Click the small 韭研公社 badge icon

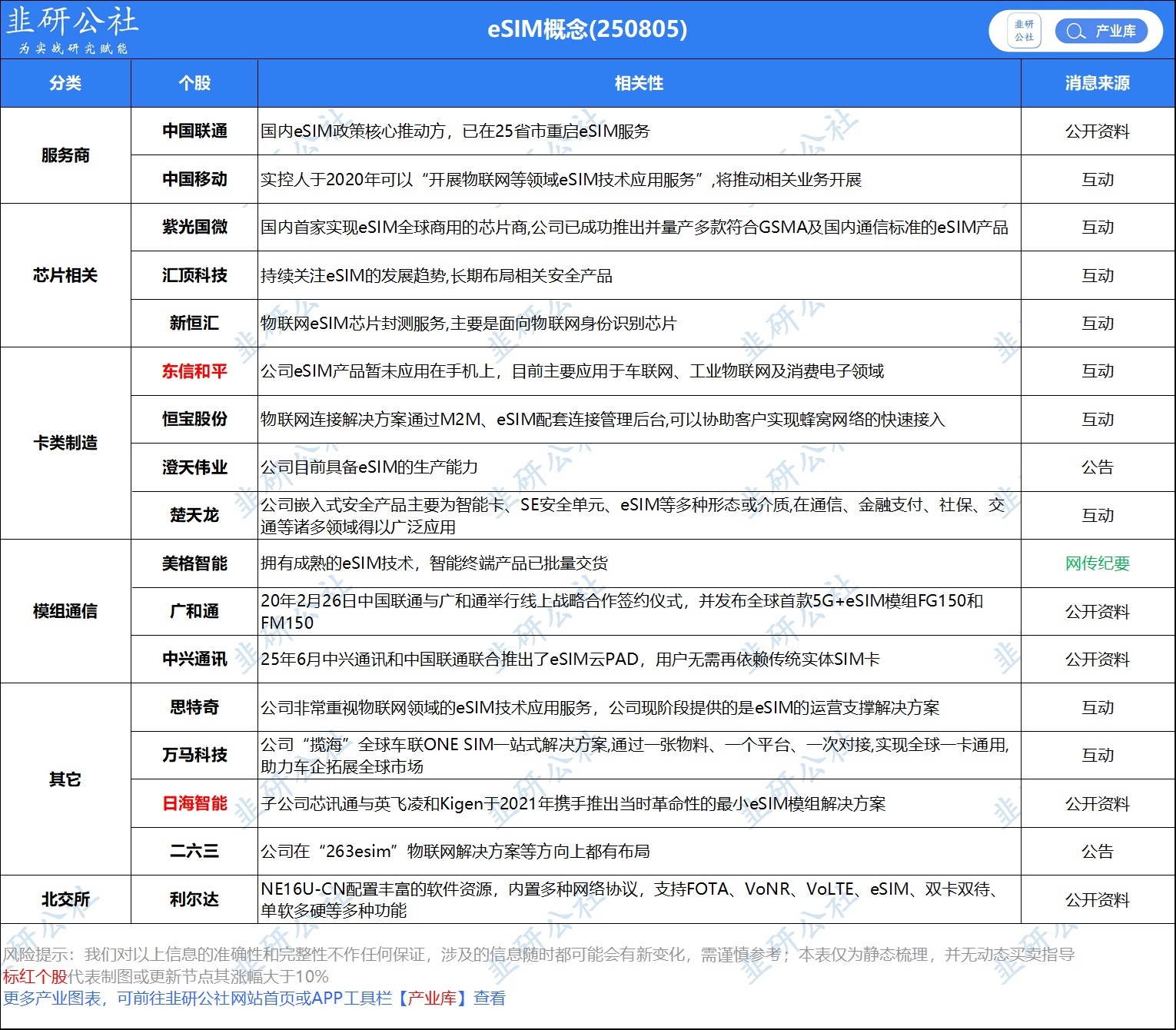tap(1024, 31)
